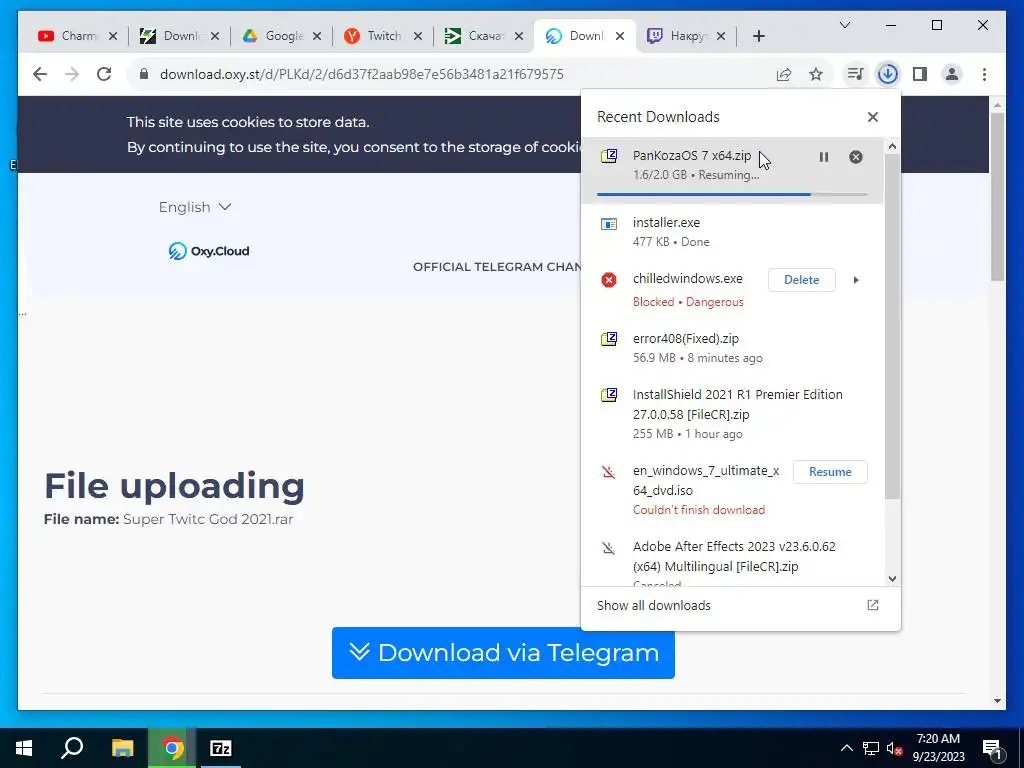Close the Charm YouTube tab

point(113,36)
